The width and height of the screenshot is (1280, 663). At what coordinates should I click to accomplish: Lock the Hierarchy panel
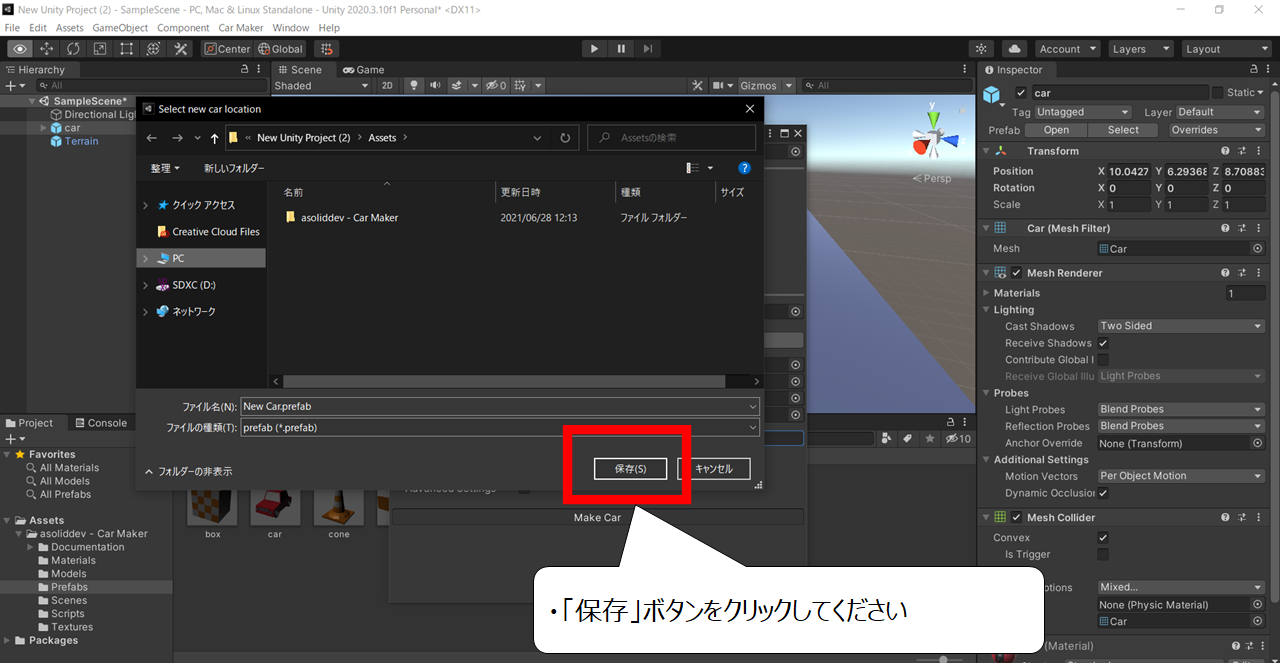point(244,70)
